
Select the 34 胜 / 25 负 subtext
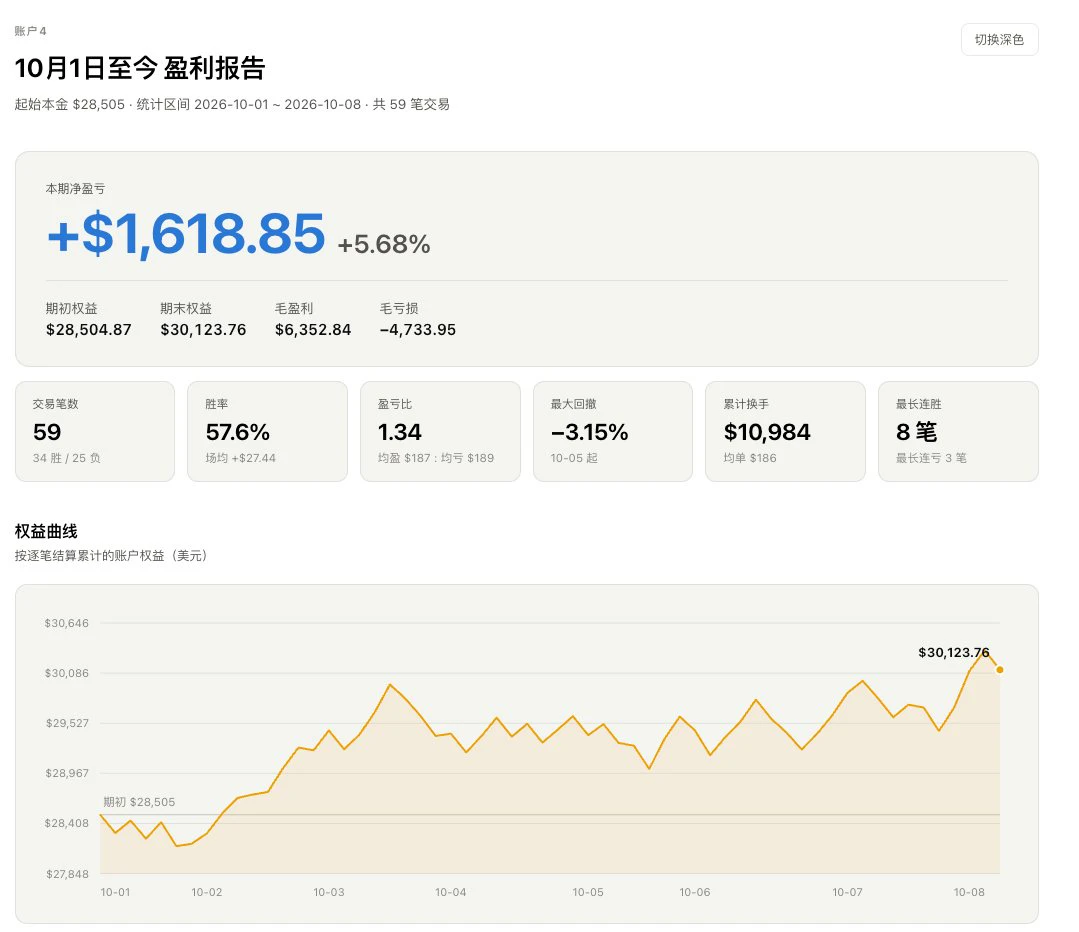pos(67,458)
